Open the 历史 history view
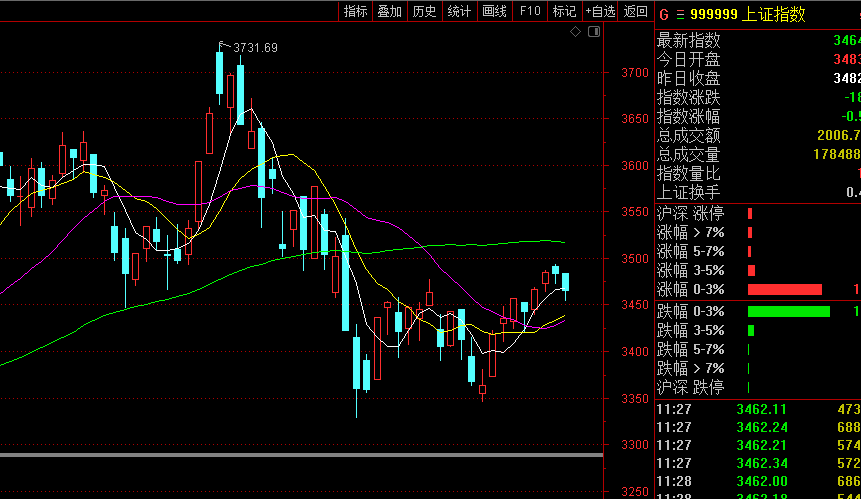The image size is (861, 499). tap(424, 12)
